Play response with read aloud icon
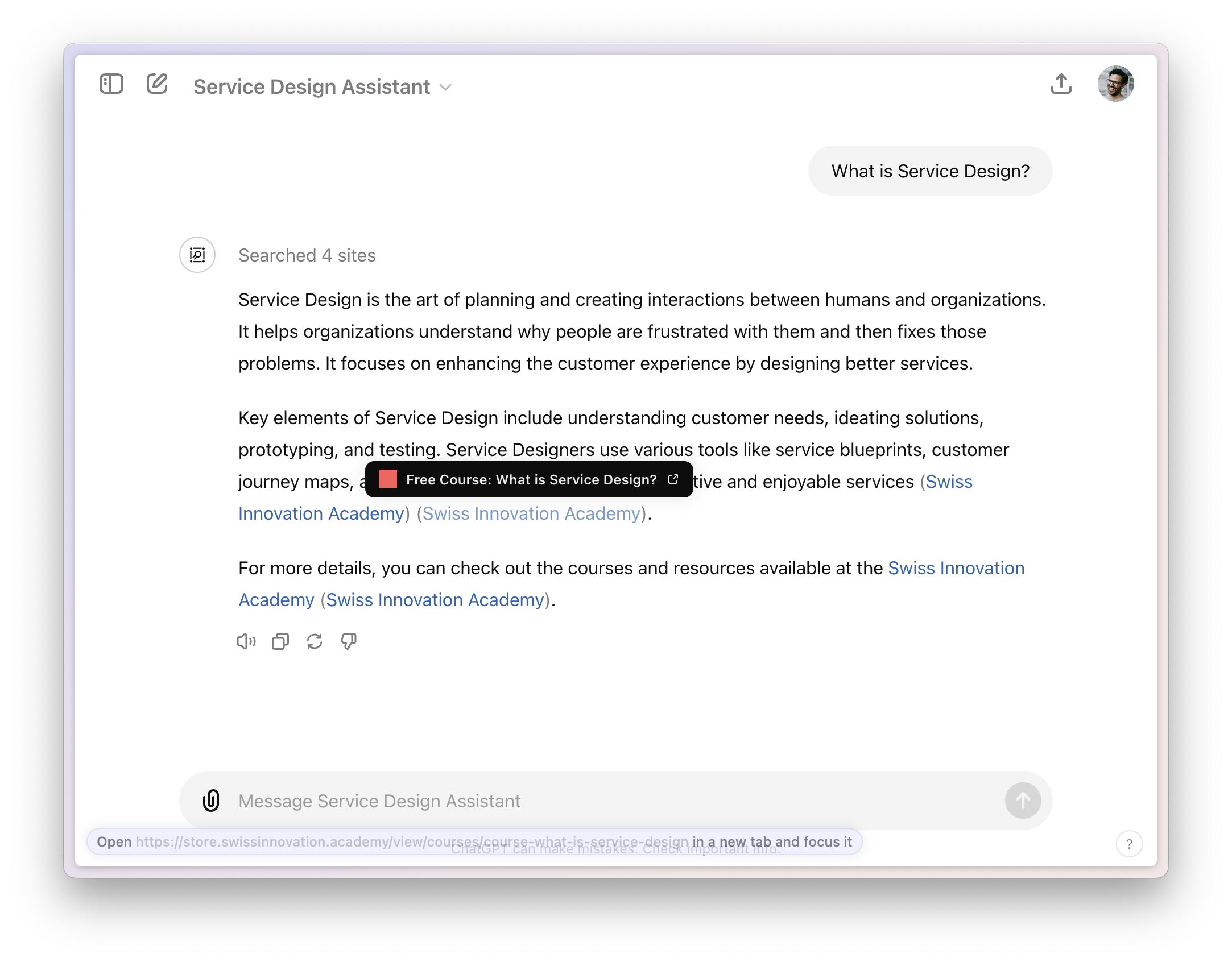 246,641
